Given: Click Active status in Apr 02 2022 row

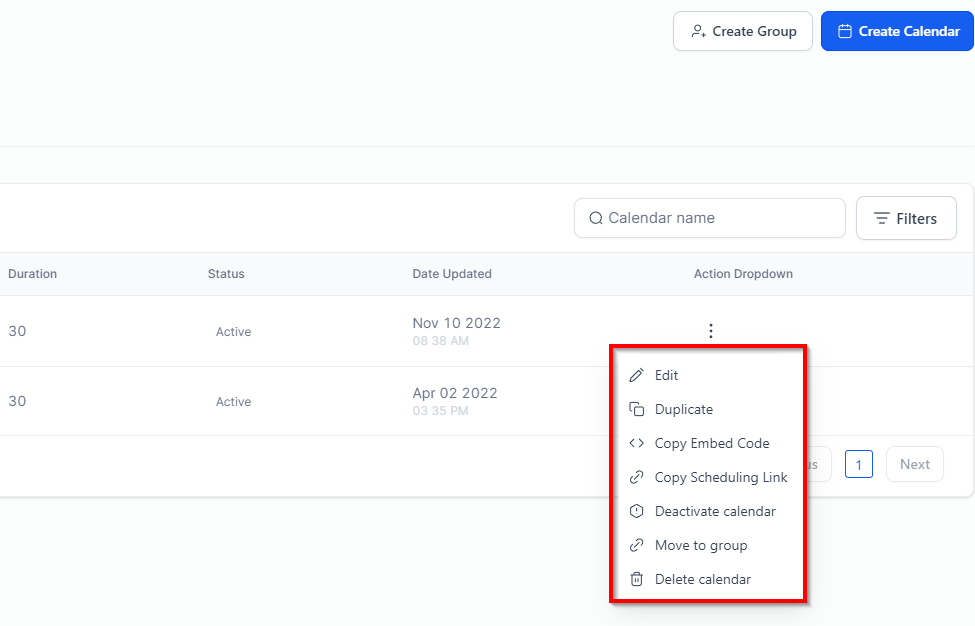Looking at the screenshot, I should point(233,402).
